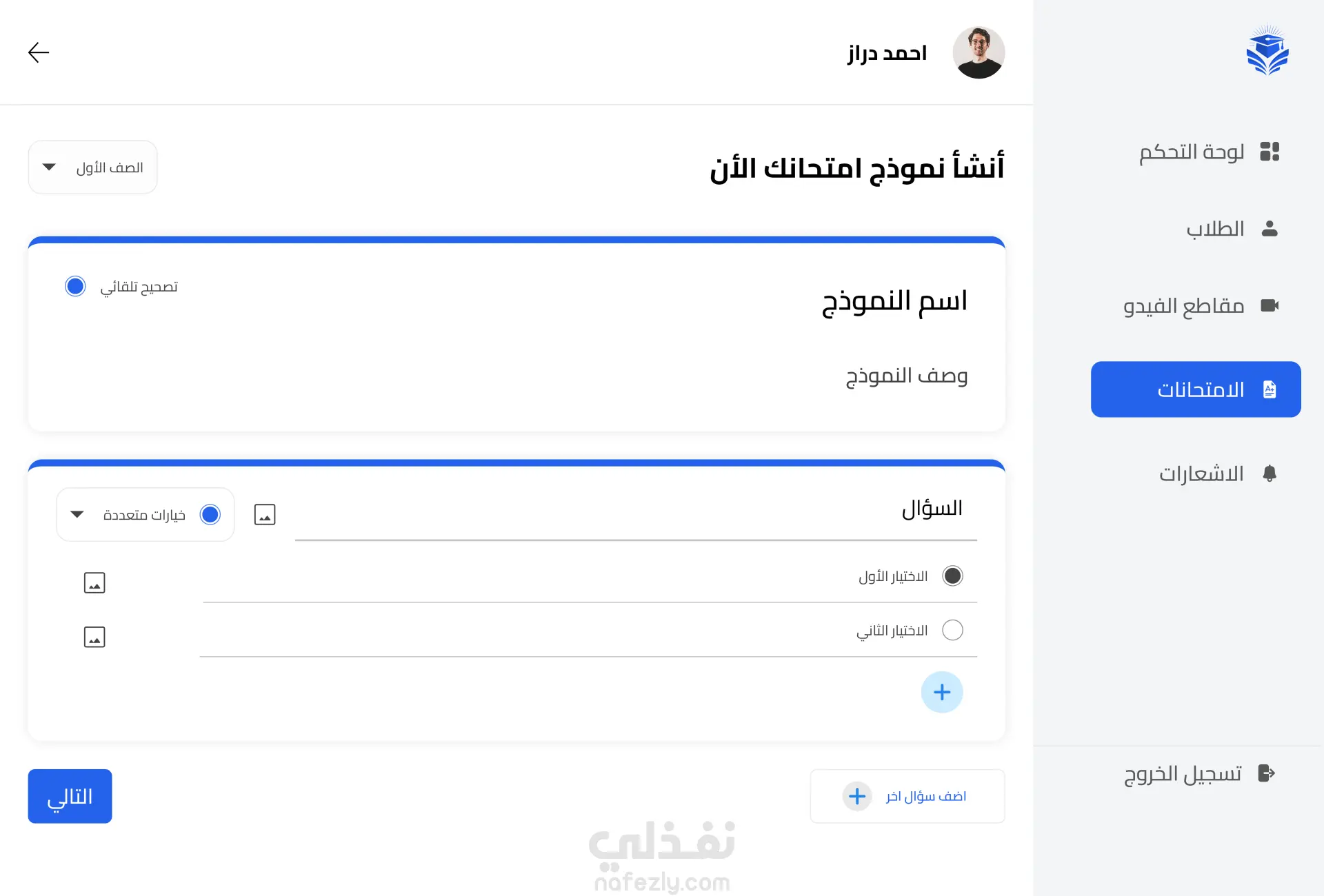Viewport: 1324px width, 896px height.
Task: Click the التالي button
Action: tap(70, 796)
